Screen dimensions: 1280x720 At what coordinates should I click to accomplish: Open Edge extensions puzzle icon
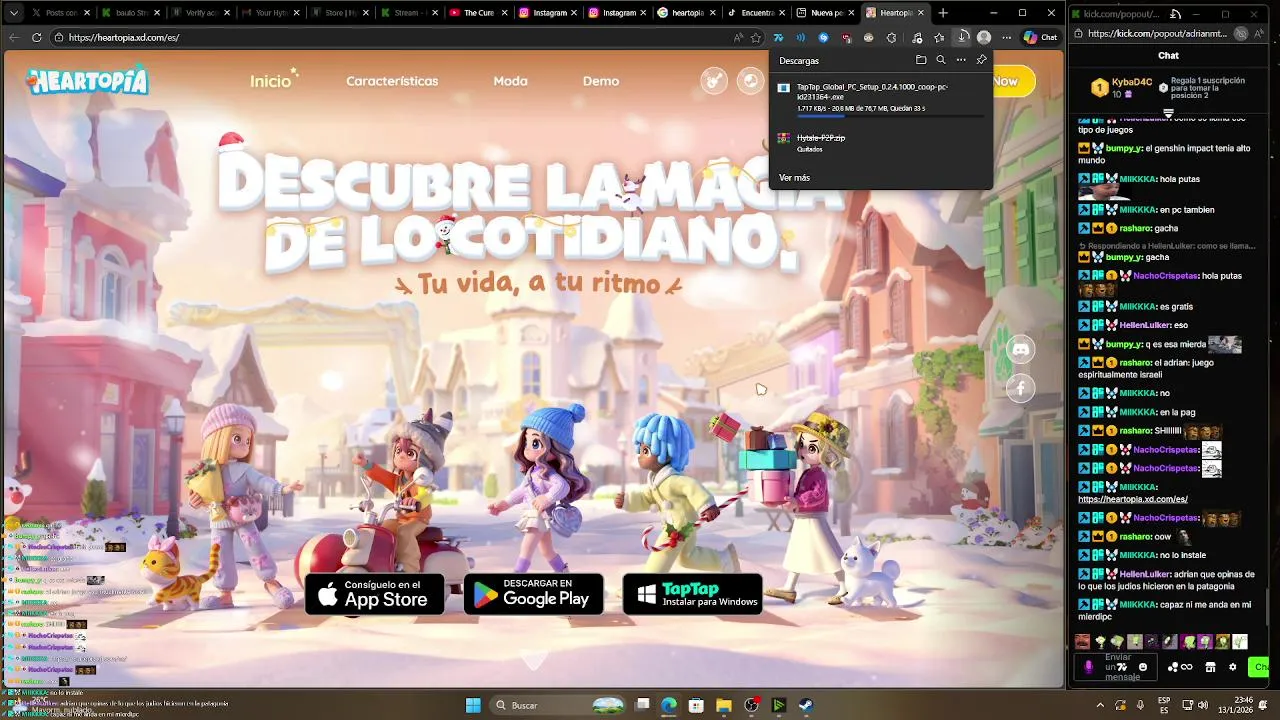point(891,37)
